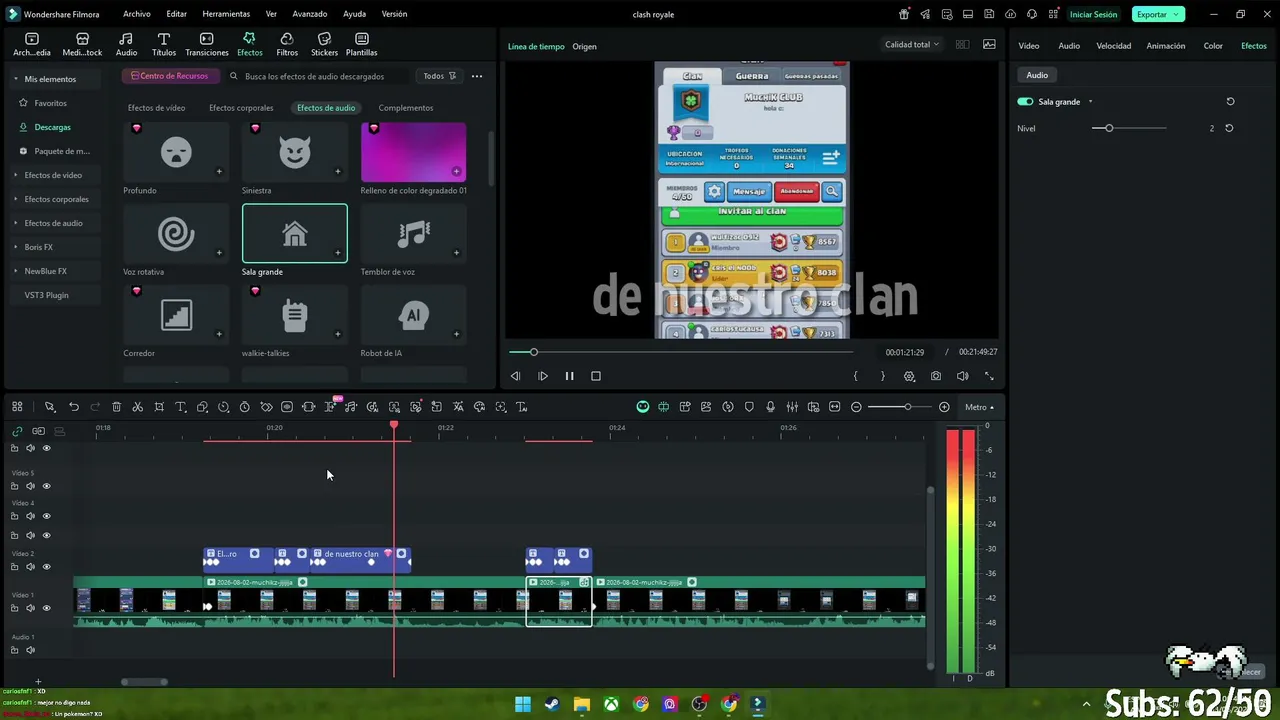Add Voz rotativa effect with plus
The height and width of the screenshot is (720, 1280).
coord(219,253)
